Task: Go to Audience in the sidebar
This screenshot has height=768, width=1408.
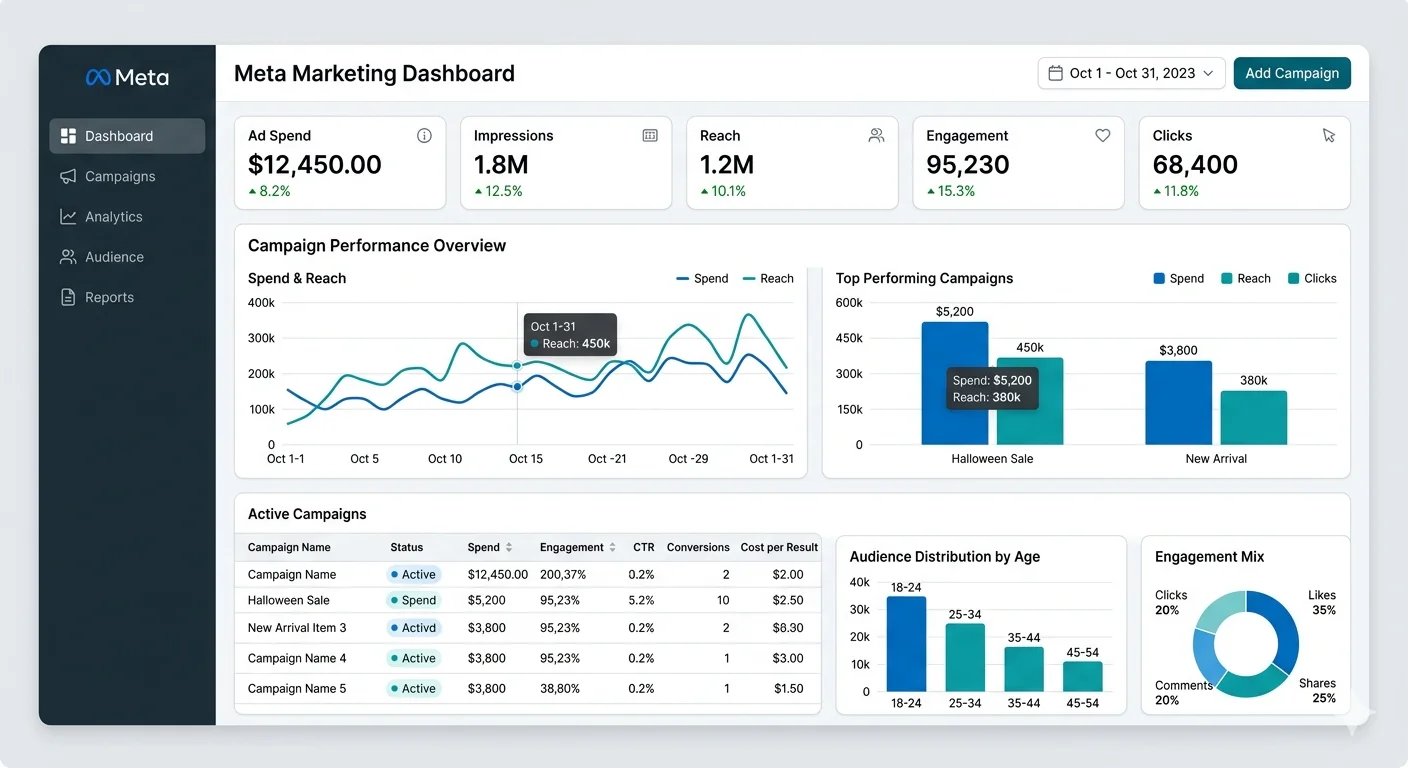Action: click(x=114, y=257)
